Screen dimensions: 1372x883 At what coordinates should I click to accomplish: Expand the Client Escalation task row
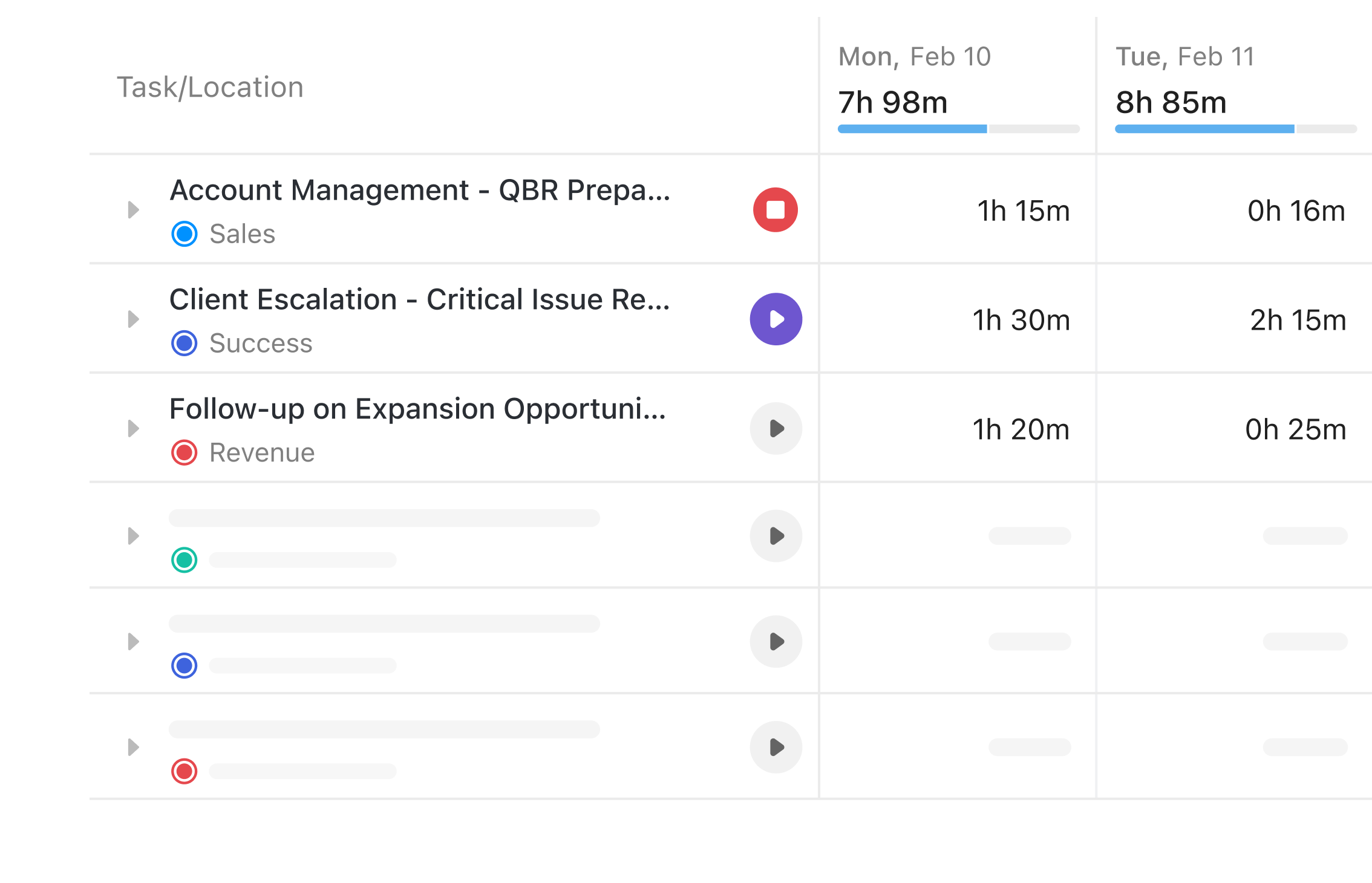pos(134,319)
